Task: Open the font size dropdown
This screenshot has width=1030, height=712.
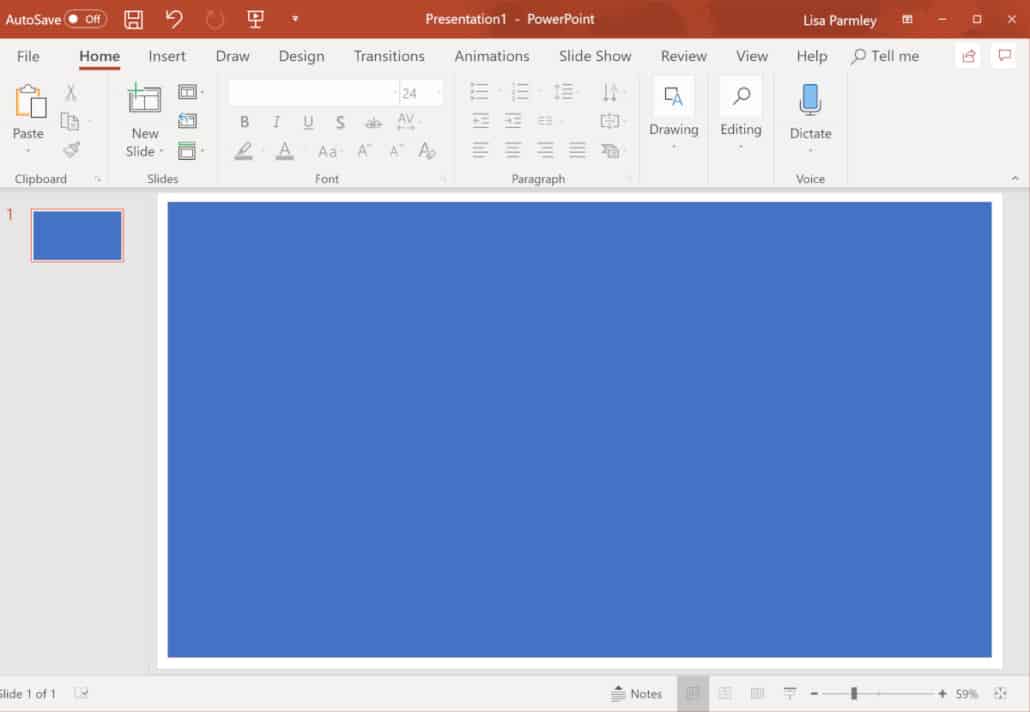Action: [437, 91]
